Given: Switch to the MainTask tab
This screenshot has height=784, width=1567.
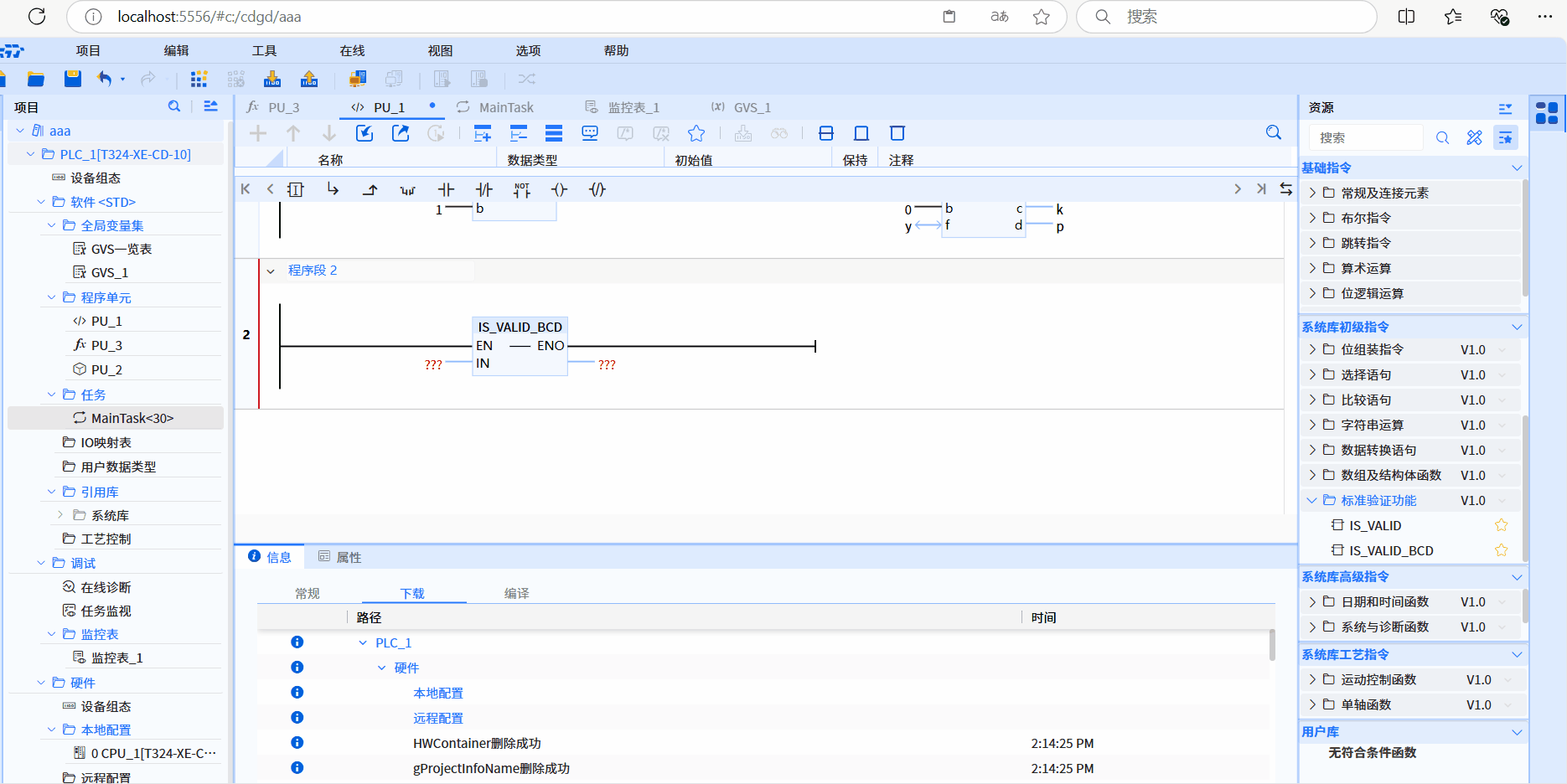Looking at the screenshot, I should tap(506, 106).
